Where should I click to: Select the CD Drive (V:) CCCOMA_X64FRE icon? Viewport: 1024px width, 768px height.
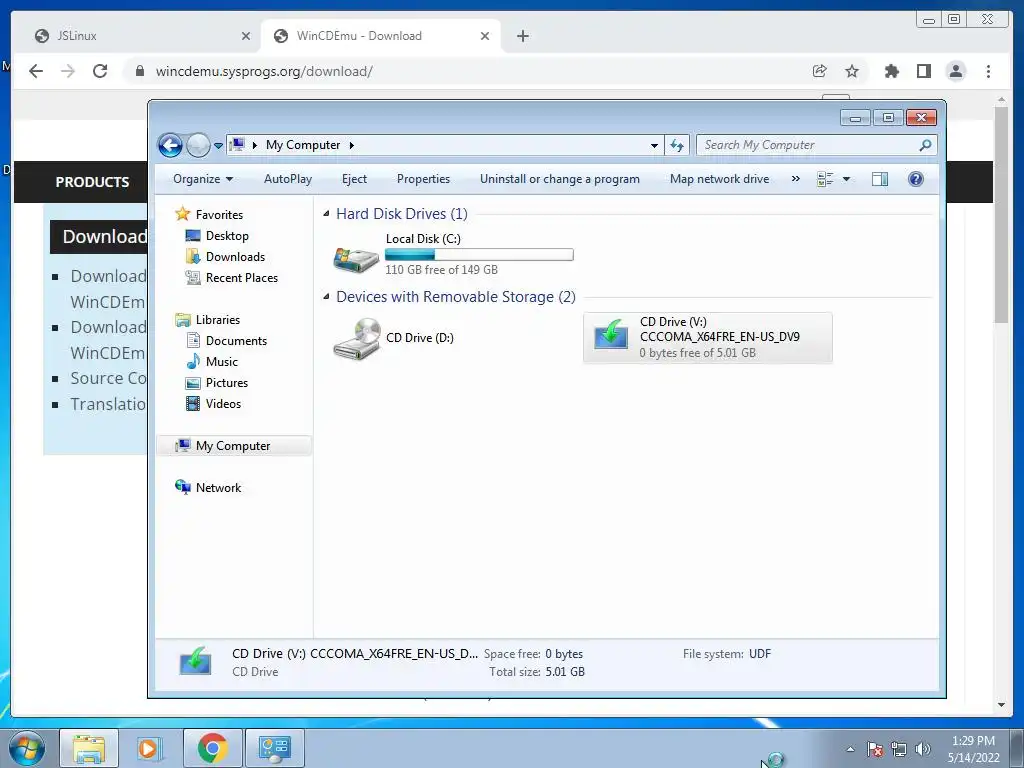click(611, 336)
